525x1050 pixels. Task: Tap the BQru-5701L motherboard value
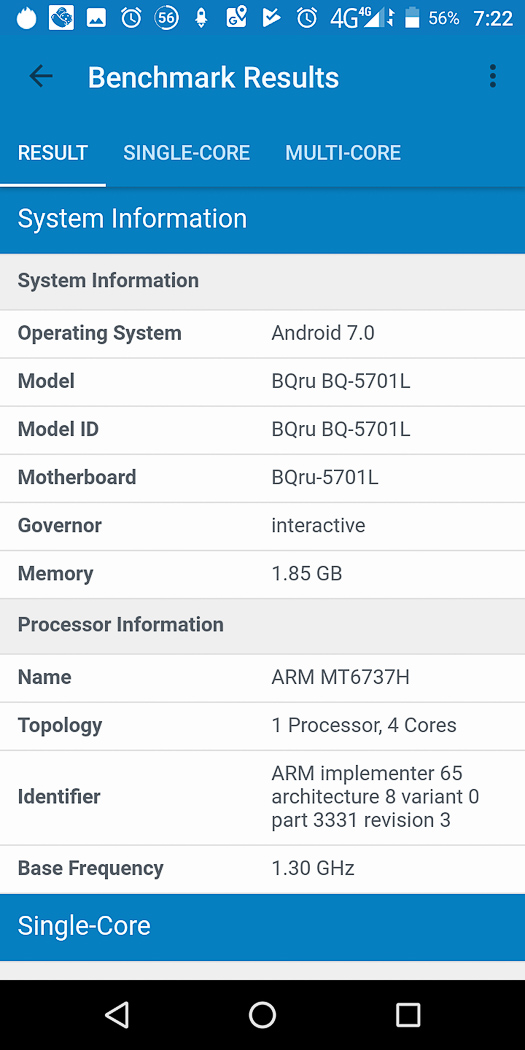tap(325, 477)
